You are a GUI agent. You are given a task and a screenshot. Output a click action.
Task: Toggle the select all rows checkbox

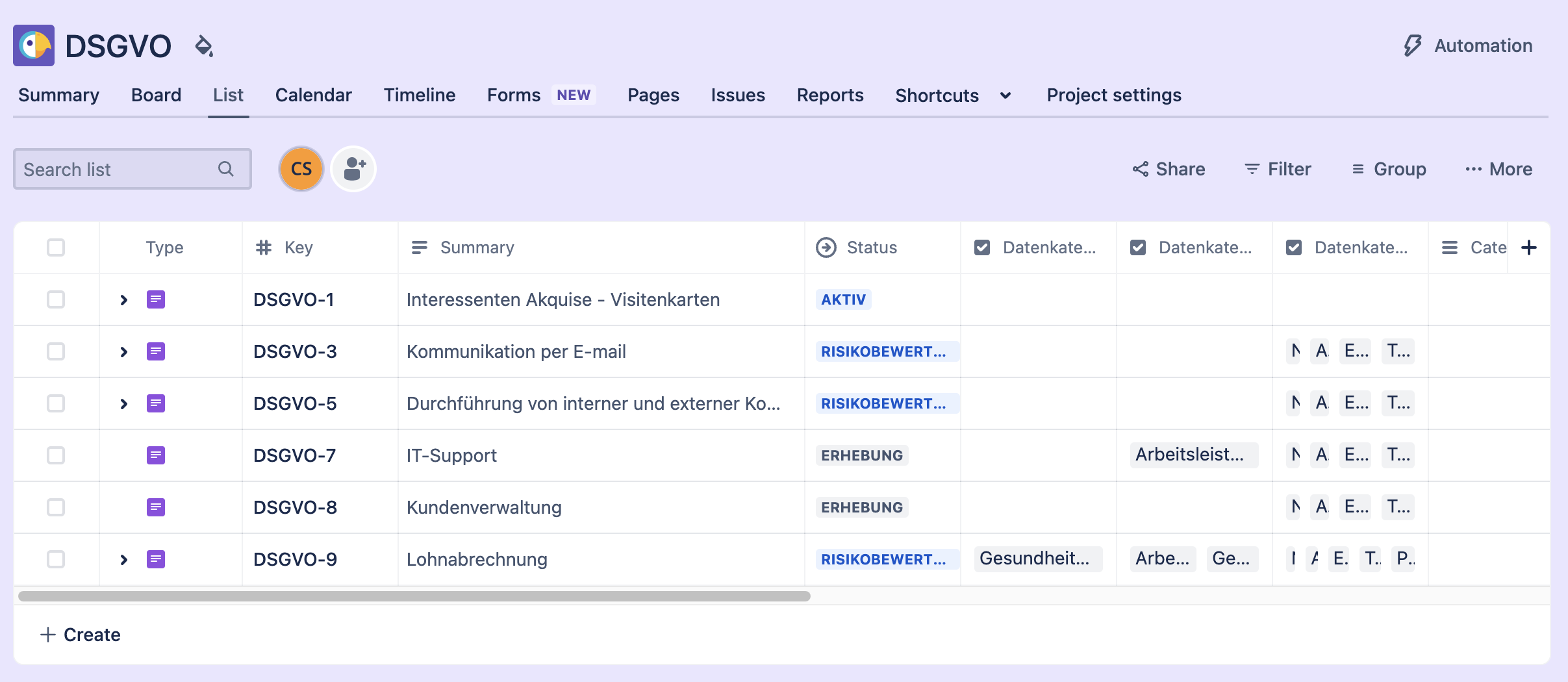click(56, 247)
